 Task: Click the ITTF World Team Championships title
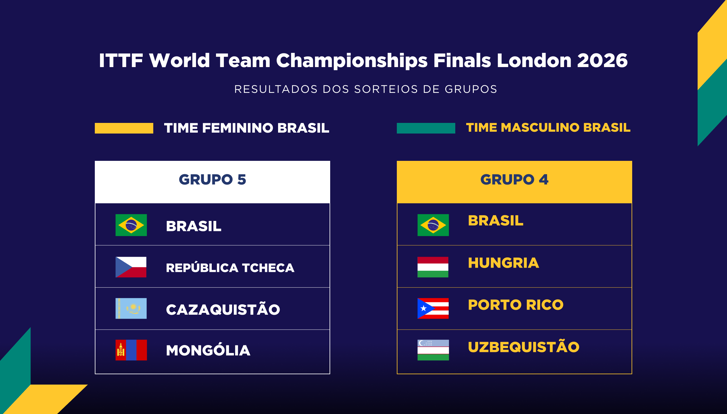pos(363,61)
